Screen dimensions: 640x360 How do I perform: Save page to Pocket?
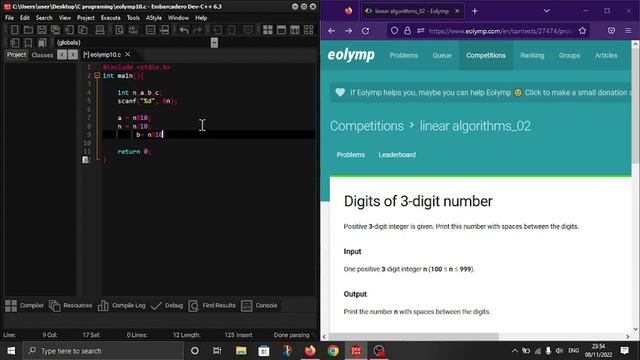pos(611,31)
